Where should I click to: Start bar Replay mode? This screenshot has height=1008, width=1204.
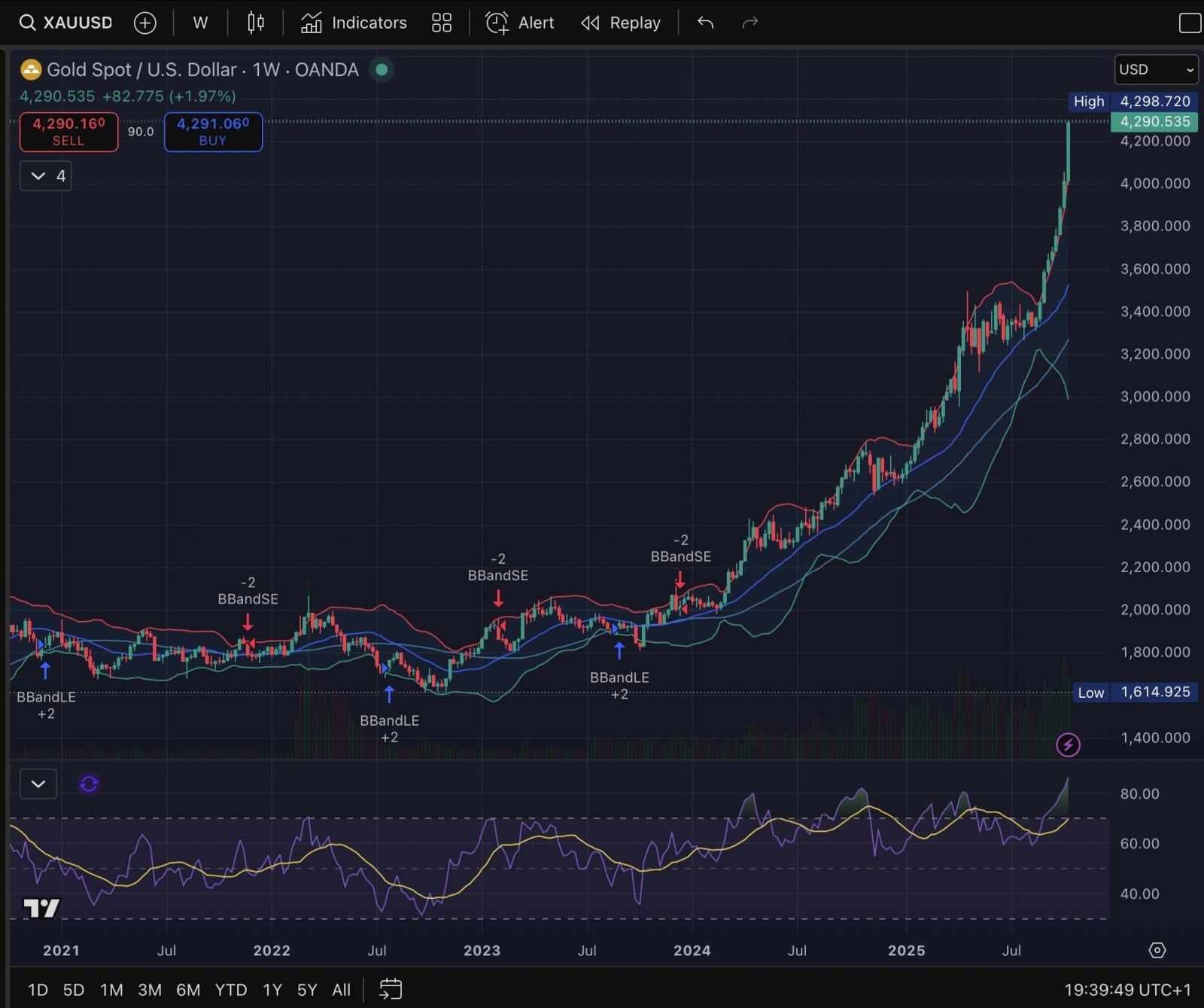point(621,23)
